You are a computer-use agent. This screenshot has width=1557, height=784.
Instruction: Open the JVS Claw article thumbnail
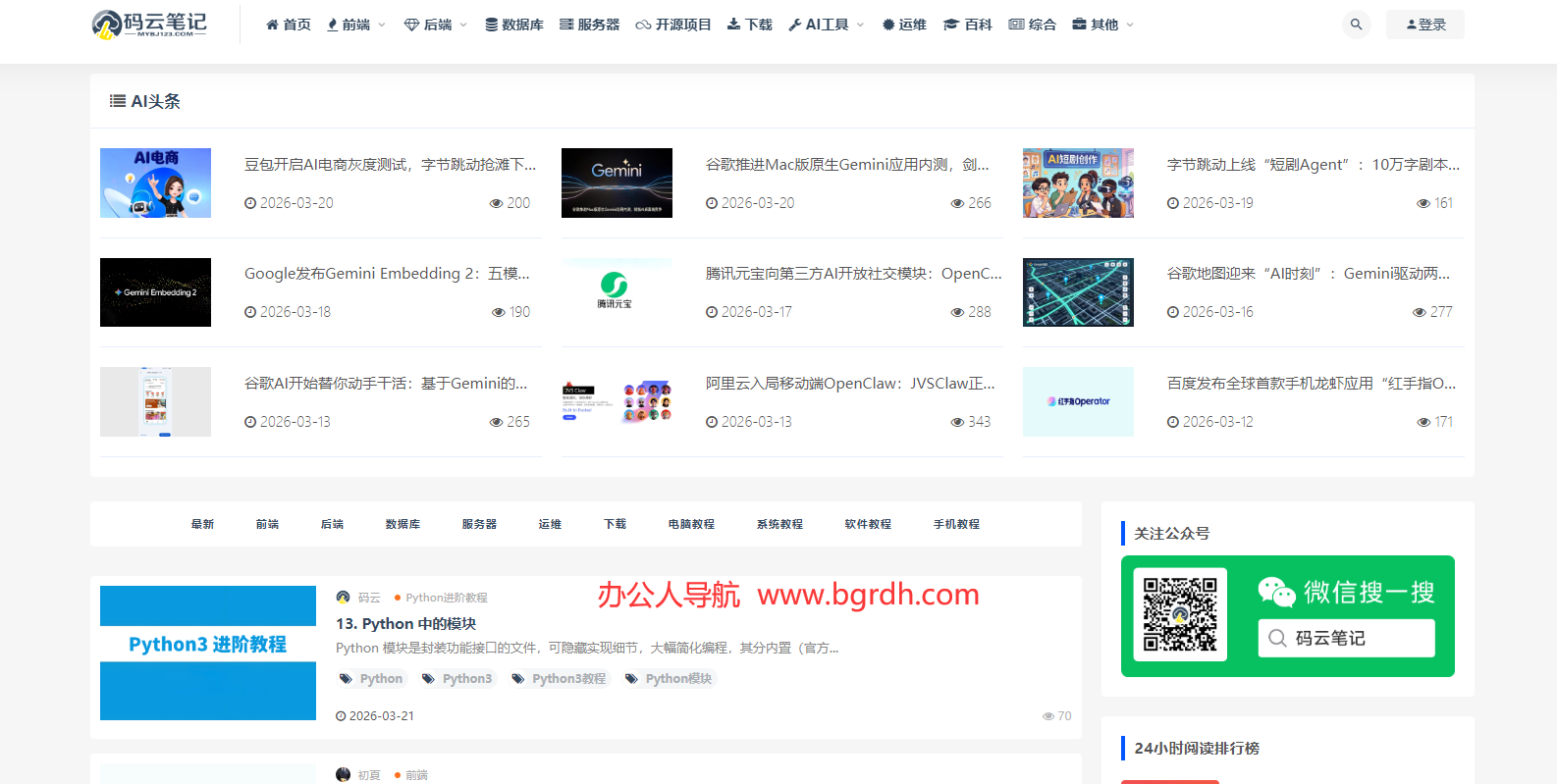click(617, 401)
